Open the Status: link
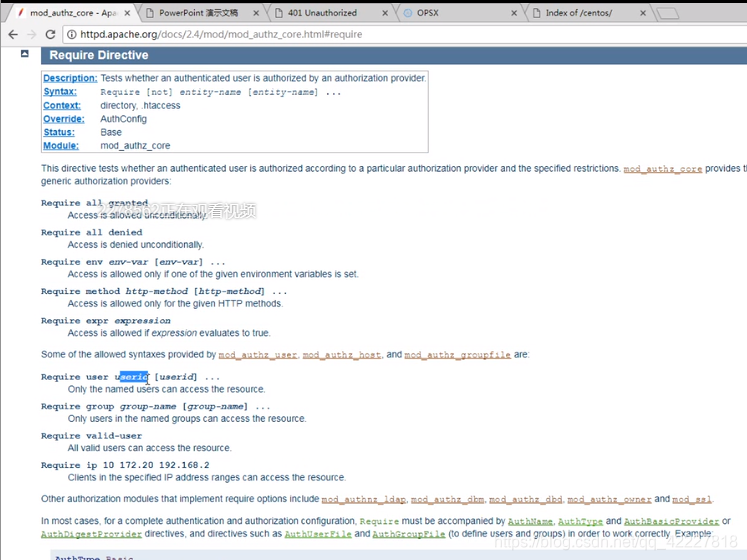 coord(59,132)
